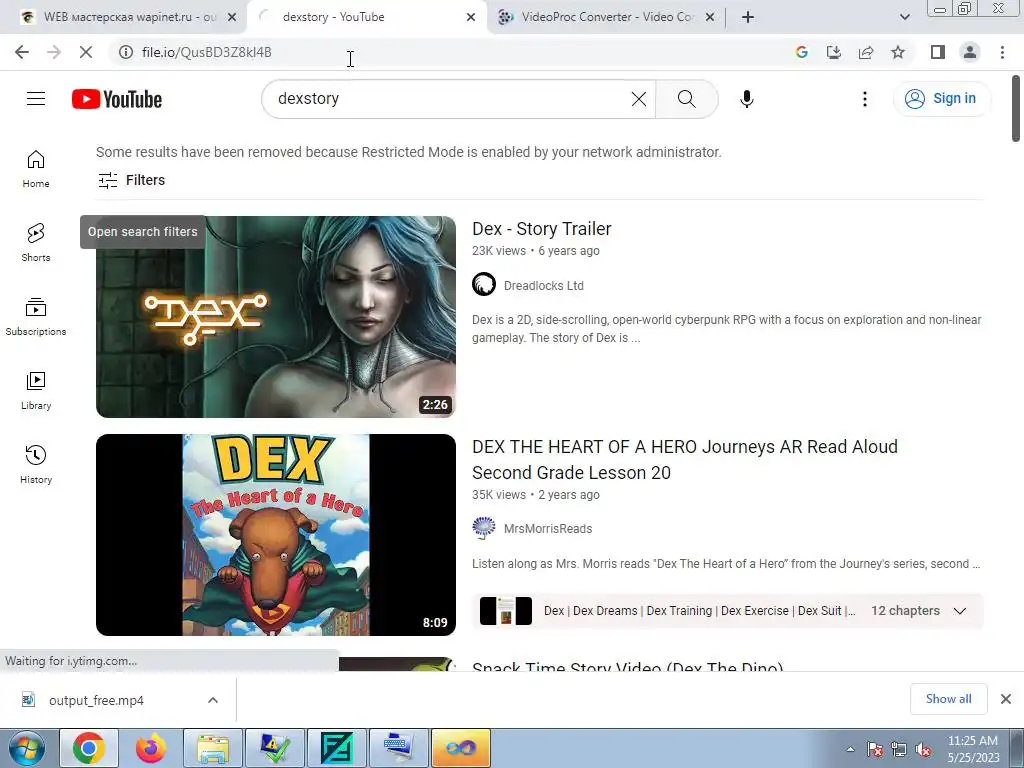Show all downloads
This screenshot has height=768, width=1024.
pos(948,699)
